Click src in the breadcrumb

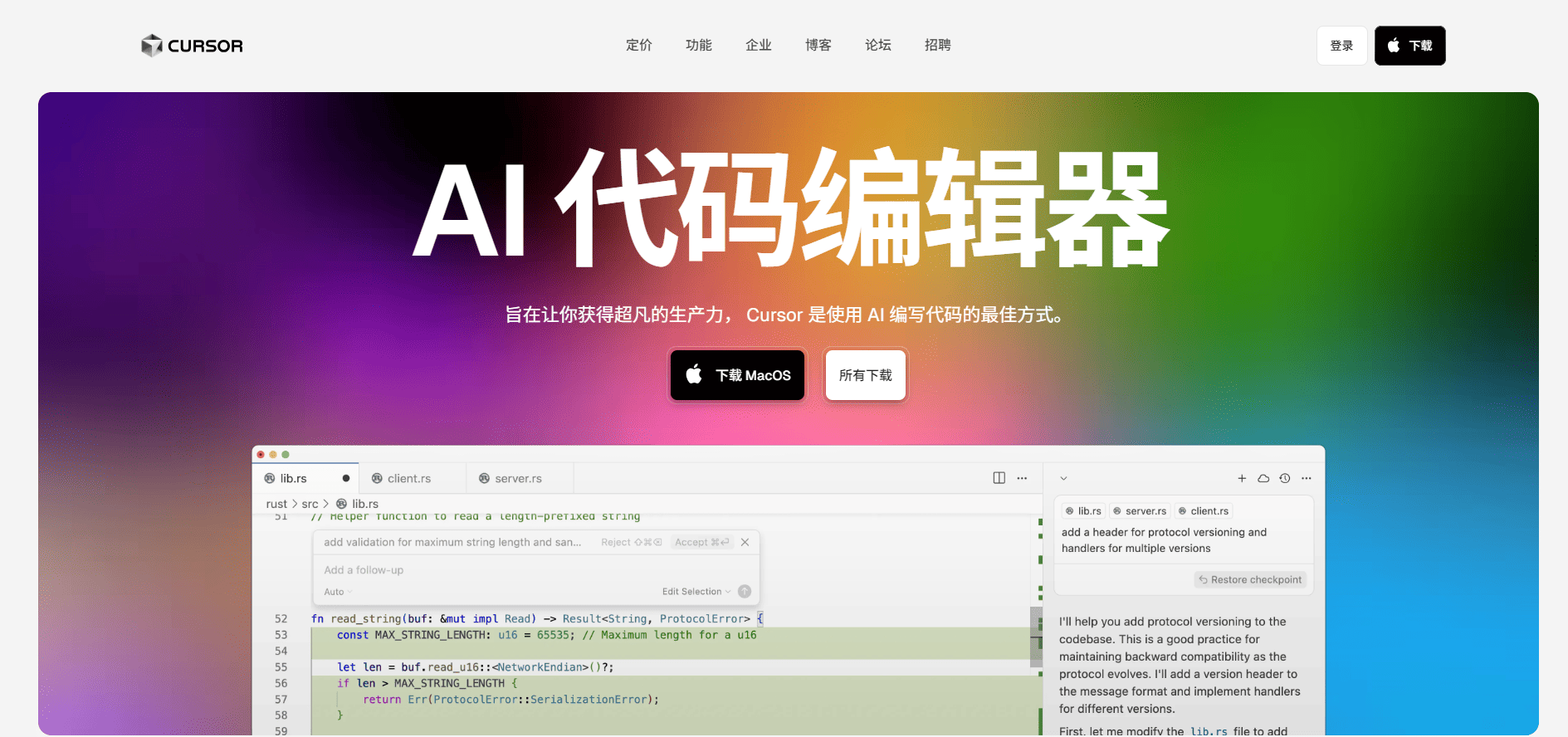point(310,504)
